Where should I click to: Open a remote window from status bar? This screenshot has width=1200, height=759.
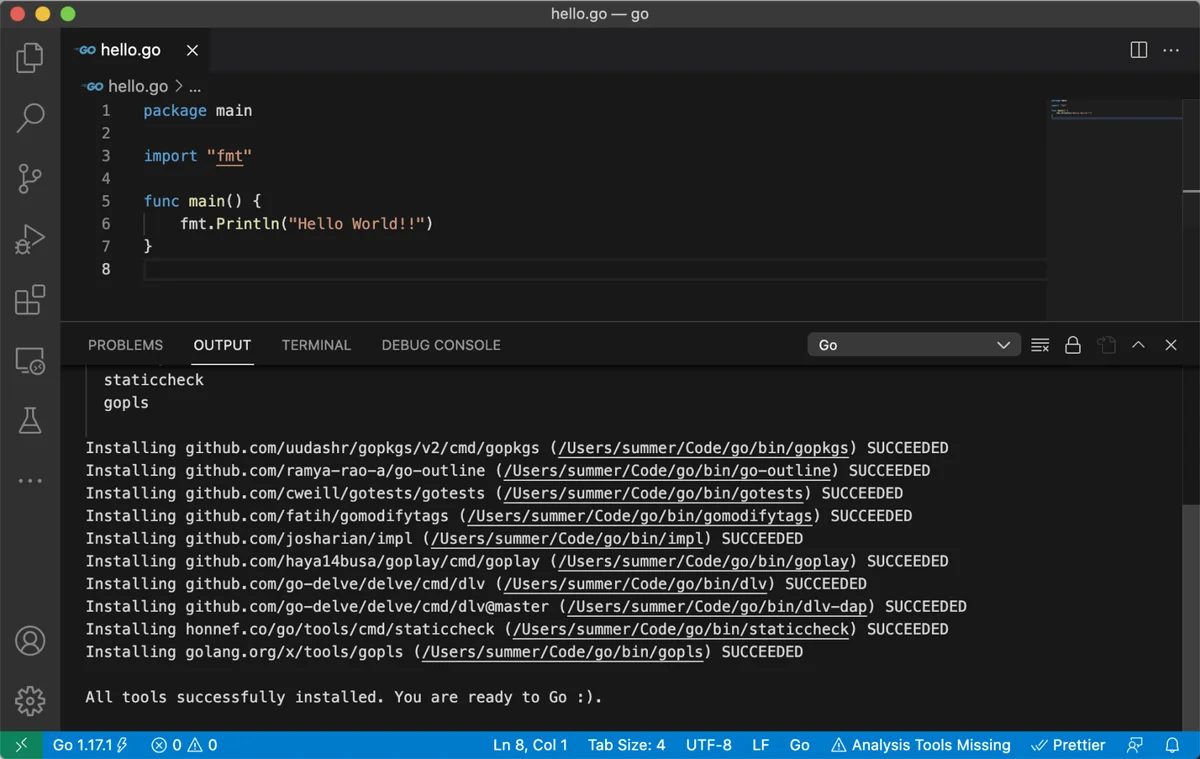[x=21, y=745]
